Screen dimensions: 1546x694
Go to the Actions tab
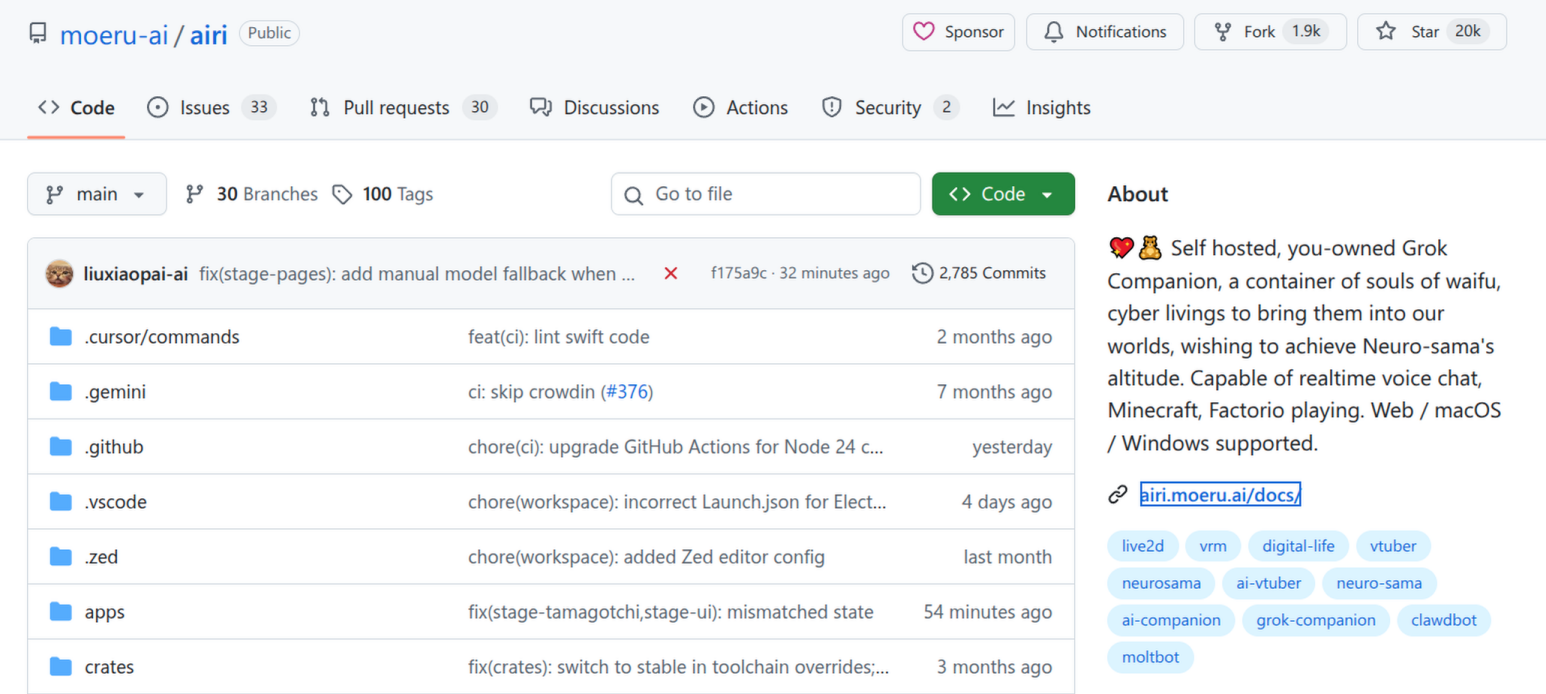(x=740, y=108)
